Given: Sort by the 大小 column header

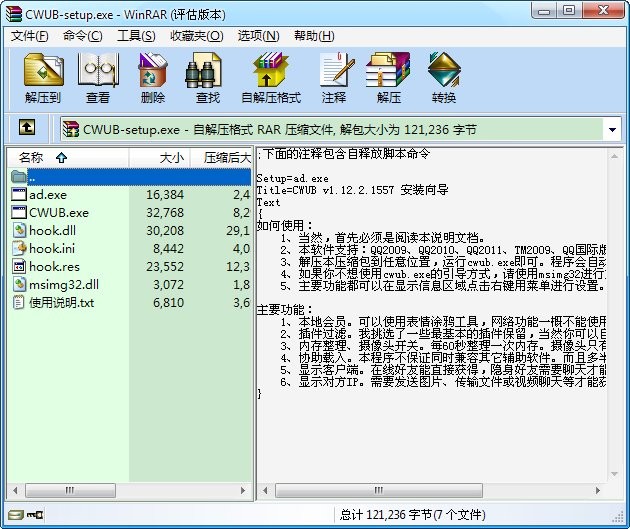Looking at the screenshot, I should click(x=160, y=157).
